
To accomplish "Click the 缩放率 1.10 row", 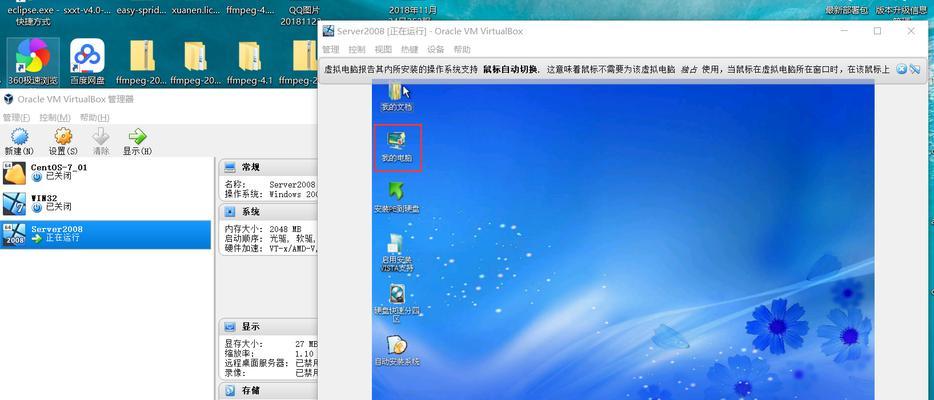I will coord(271,354).
